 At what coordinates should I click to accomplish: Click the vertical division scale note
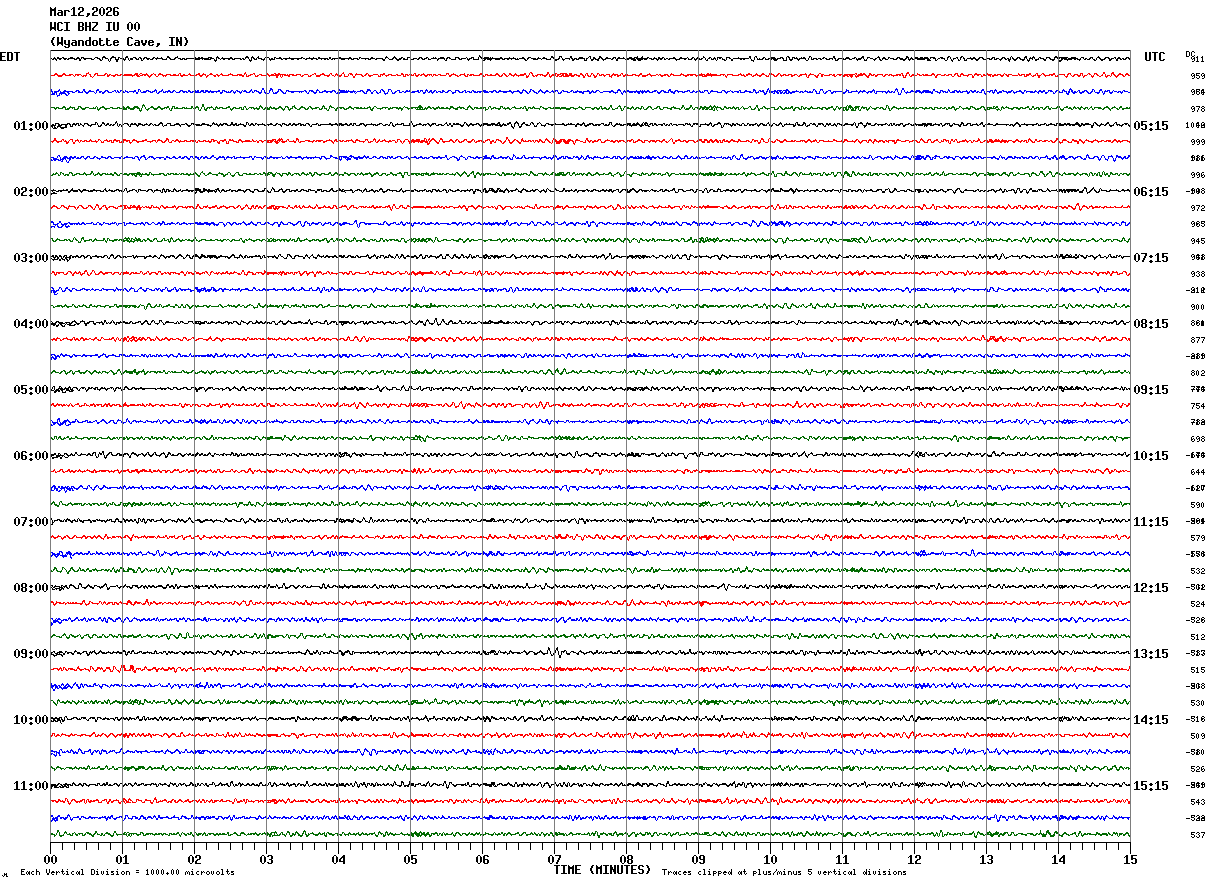pyautogui.click(x=127, y=873)
